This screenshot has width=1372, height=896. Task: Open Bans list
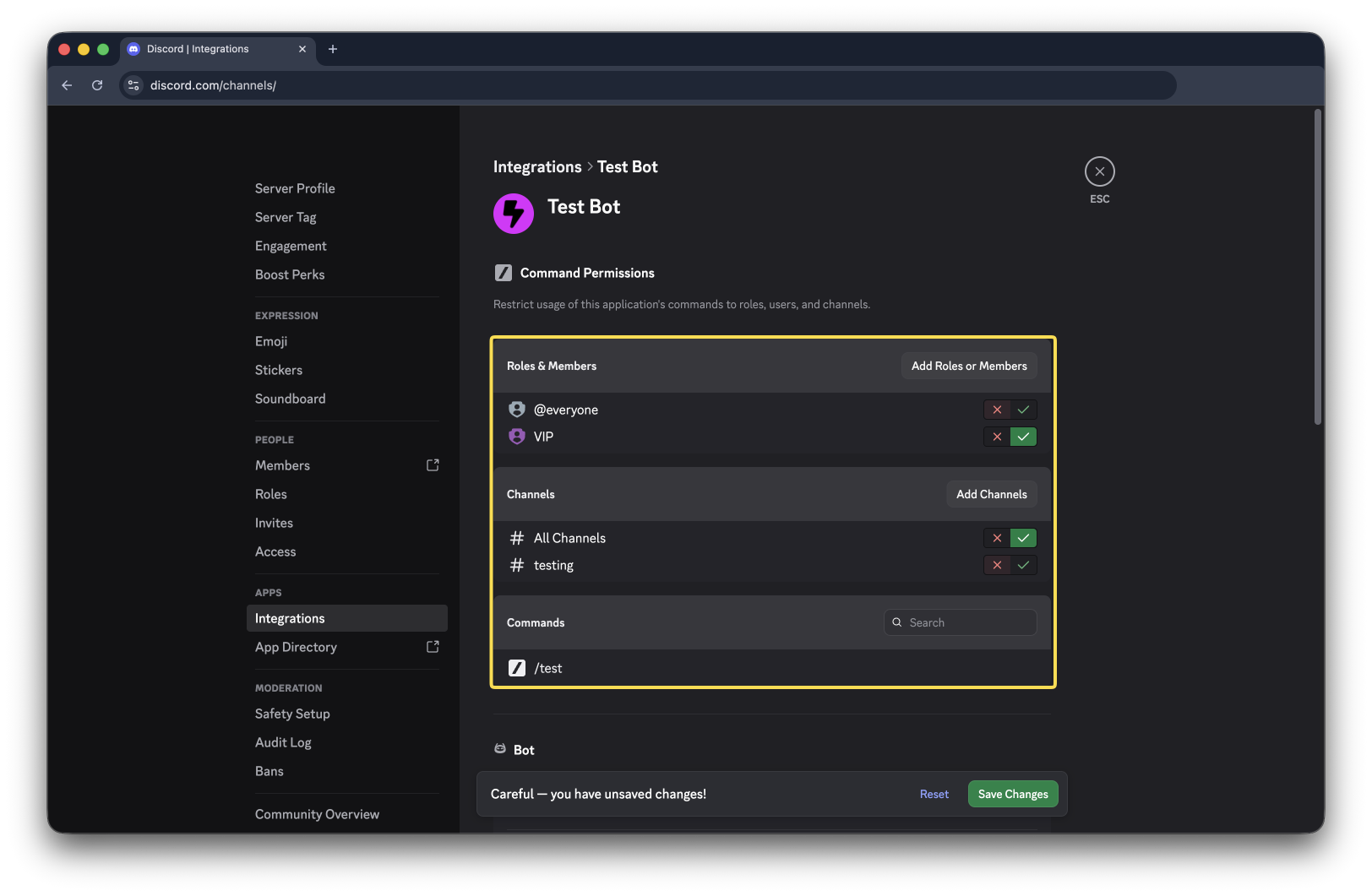point(346,771)
